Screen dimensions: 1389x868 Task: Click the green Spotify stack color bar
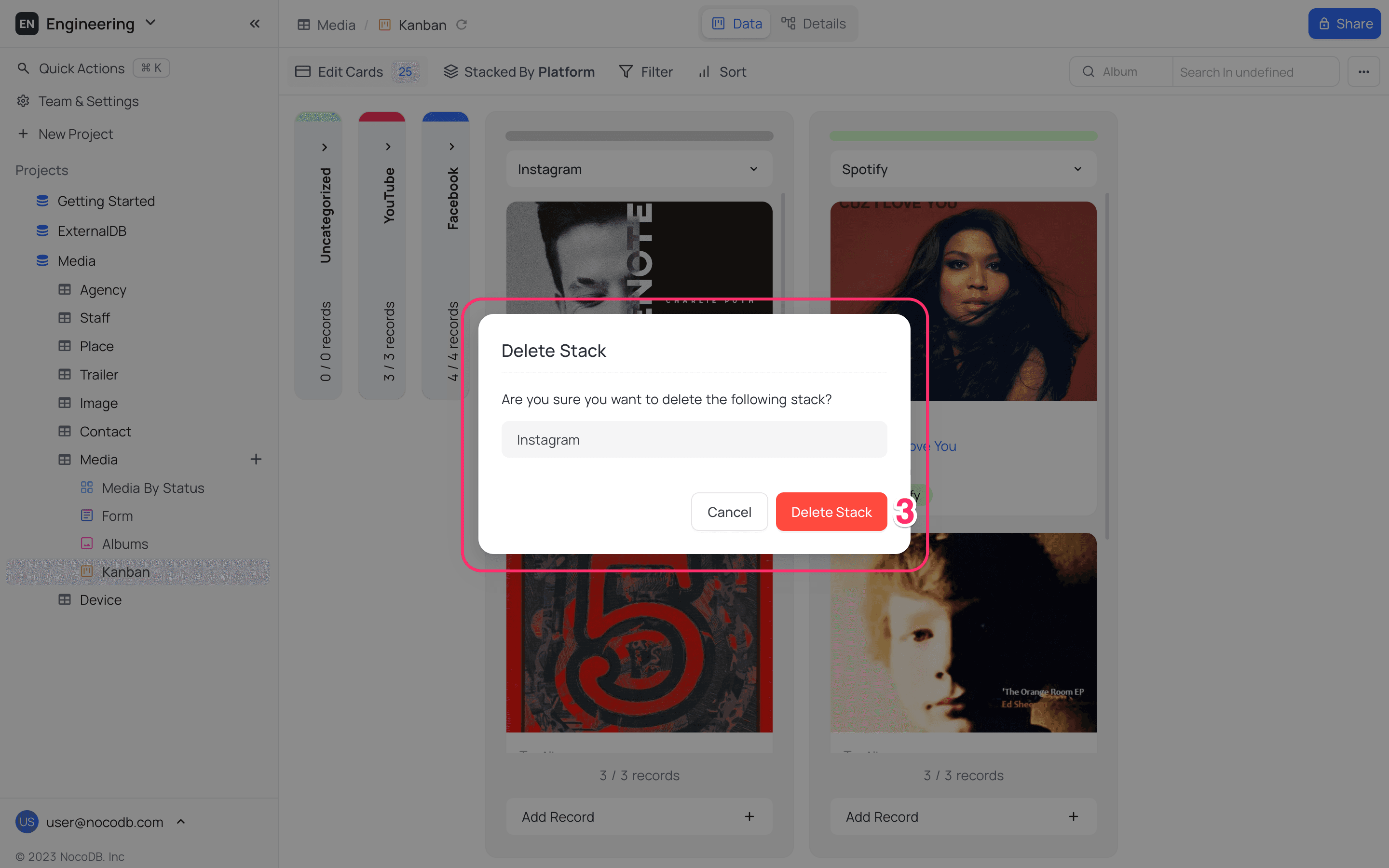963,136
